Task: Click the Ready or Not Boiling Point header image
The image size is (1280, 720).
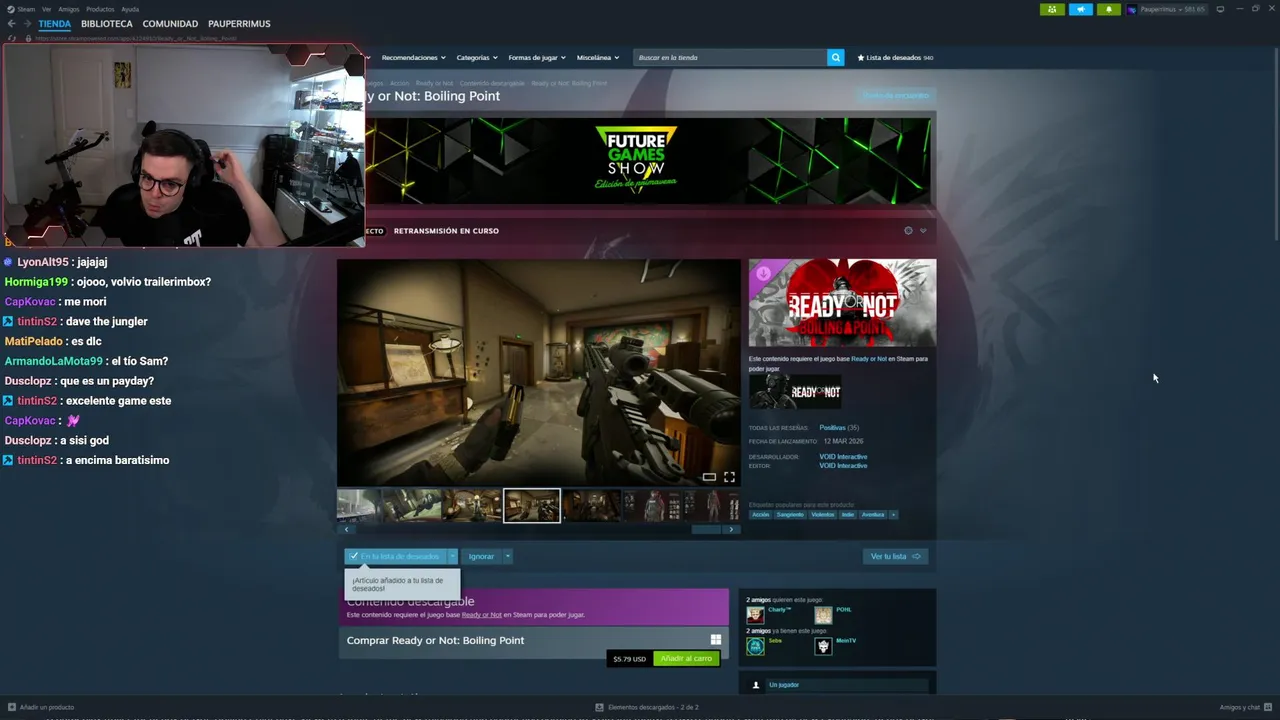Action: (842, 303)
